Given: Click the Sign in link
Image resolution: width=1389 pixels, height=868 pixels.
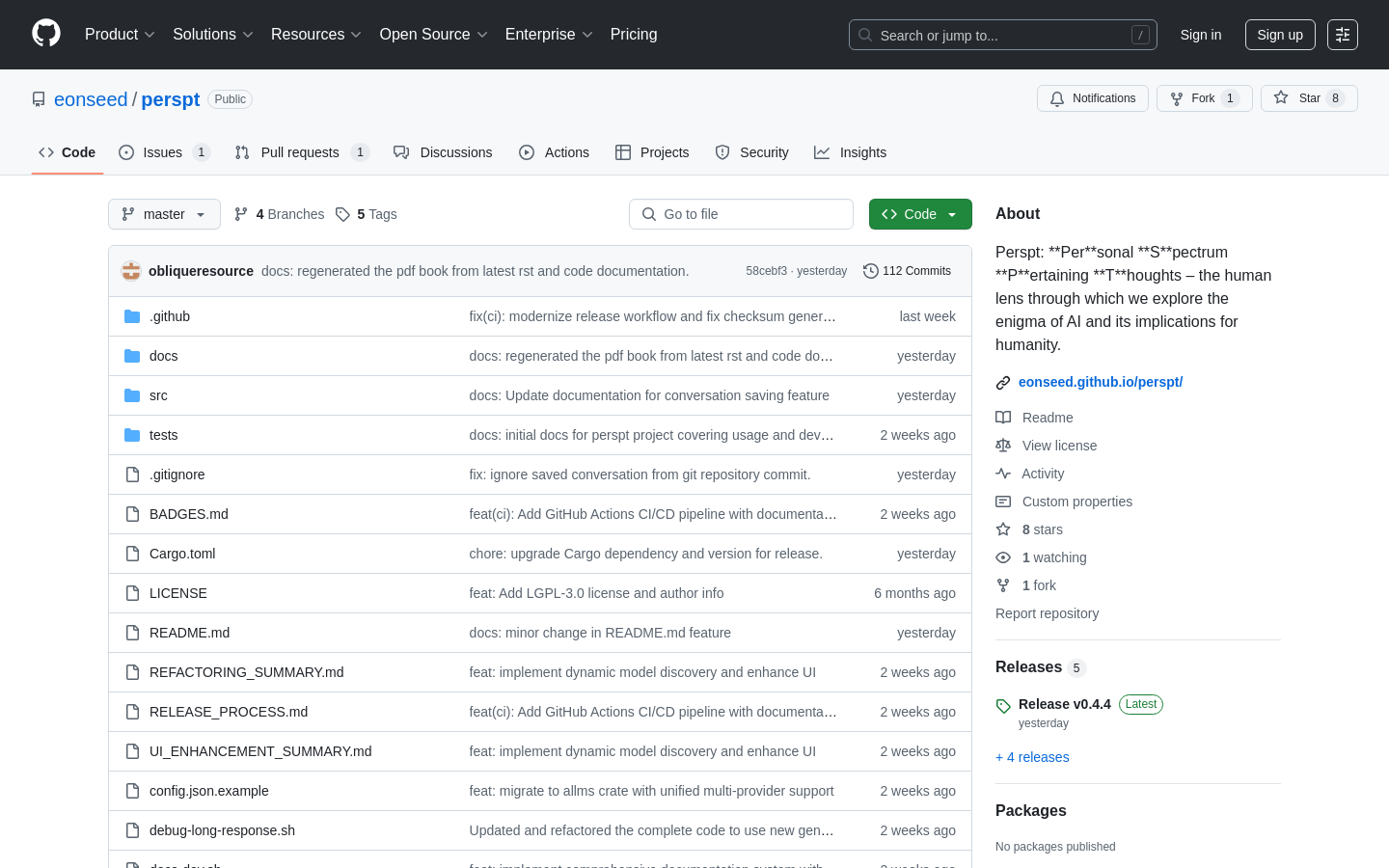Looking at the screenshot, I should click(x=1201, y=35).
